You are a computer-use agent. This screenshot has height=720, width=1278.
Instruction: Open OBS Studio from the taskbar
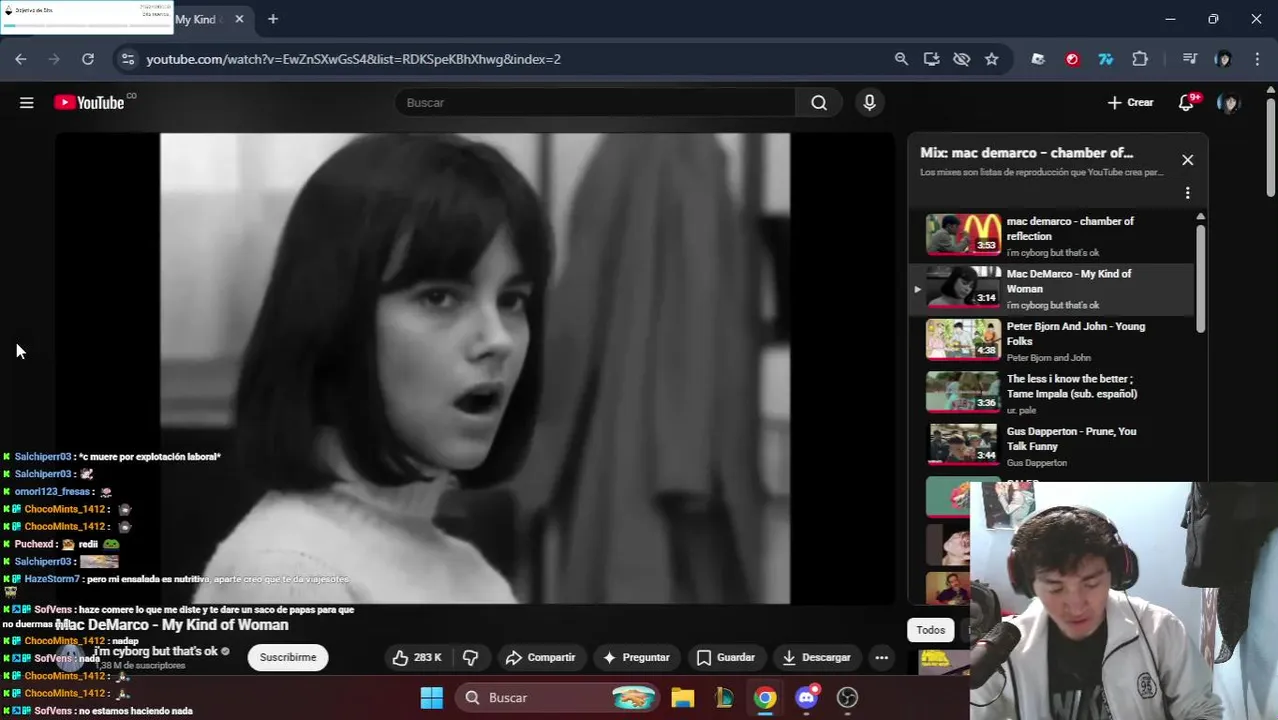click(x=848, y=697)
